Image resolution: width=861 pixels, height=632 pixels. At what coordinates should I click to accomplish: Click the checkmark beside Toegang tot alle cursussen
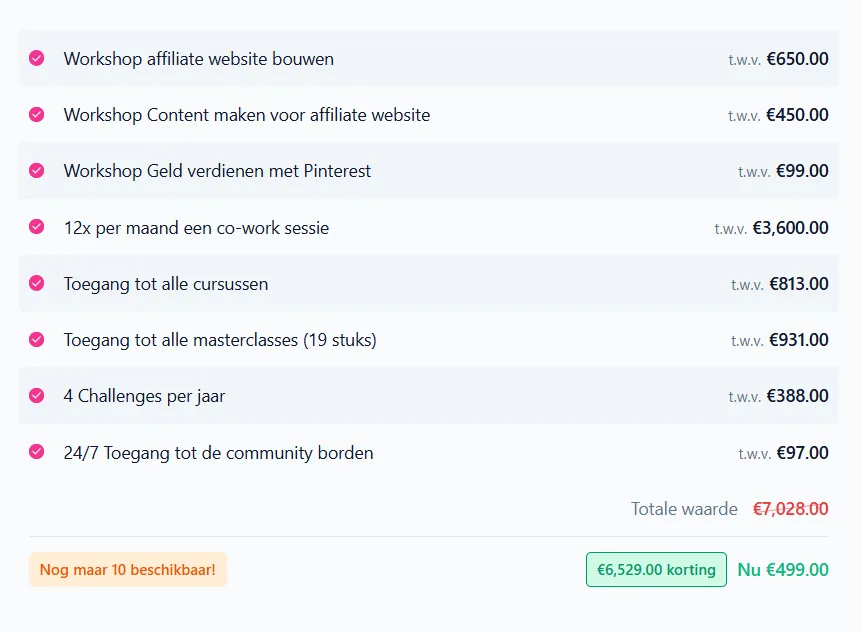(37, 284)
